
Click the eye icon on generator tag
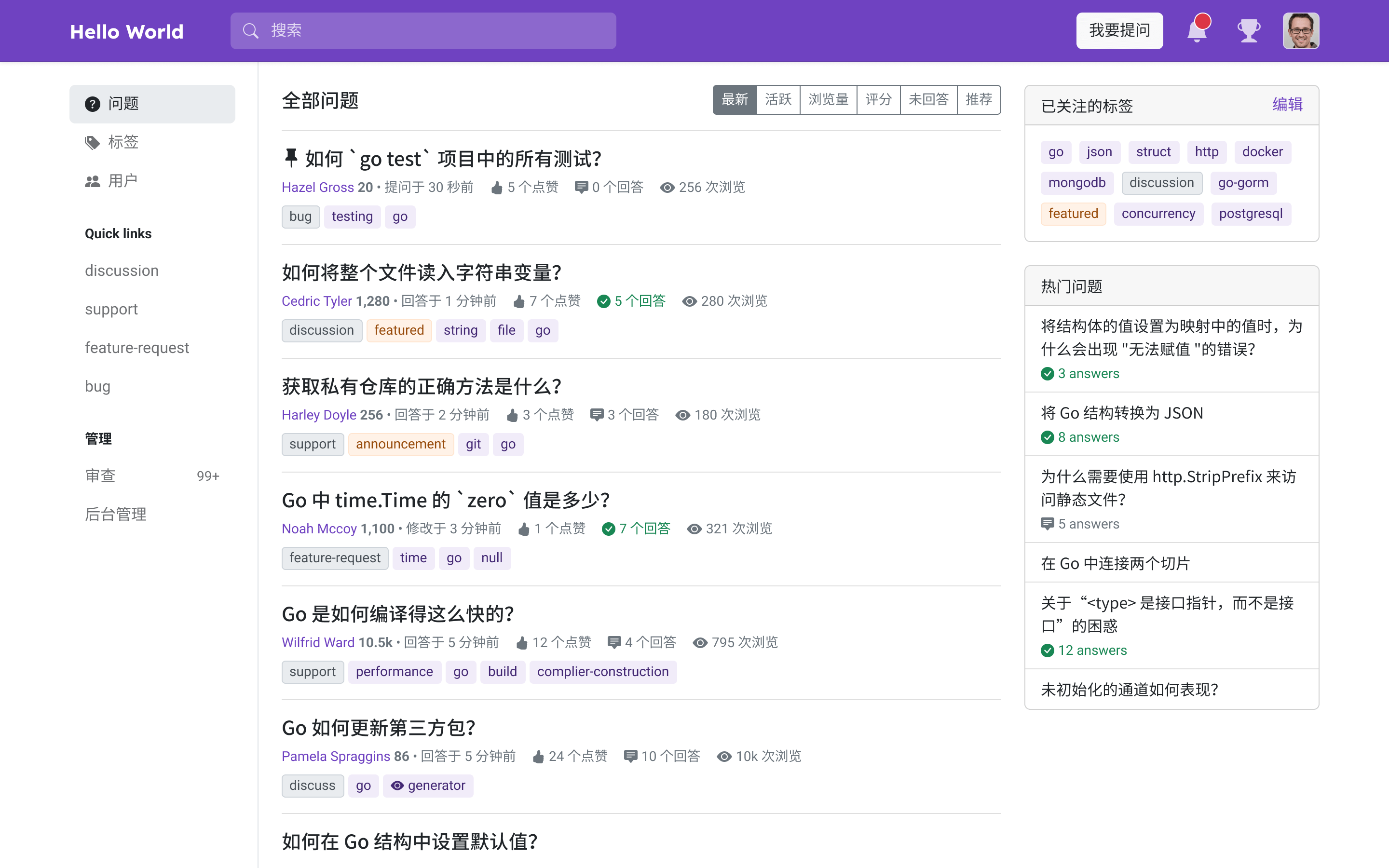pyautogui.click(x=397, y=786)
